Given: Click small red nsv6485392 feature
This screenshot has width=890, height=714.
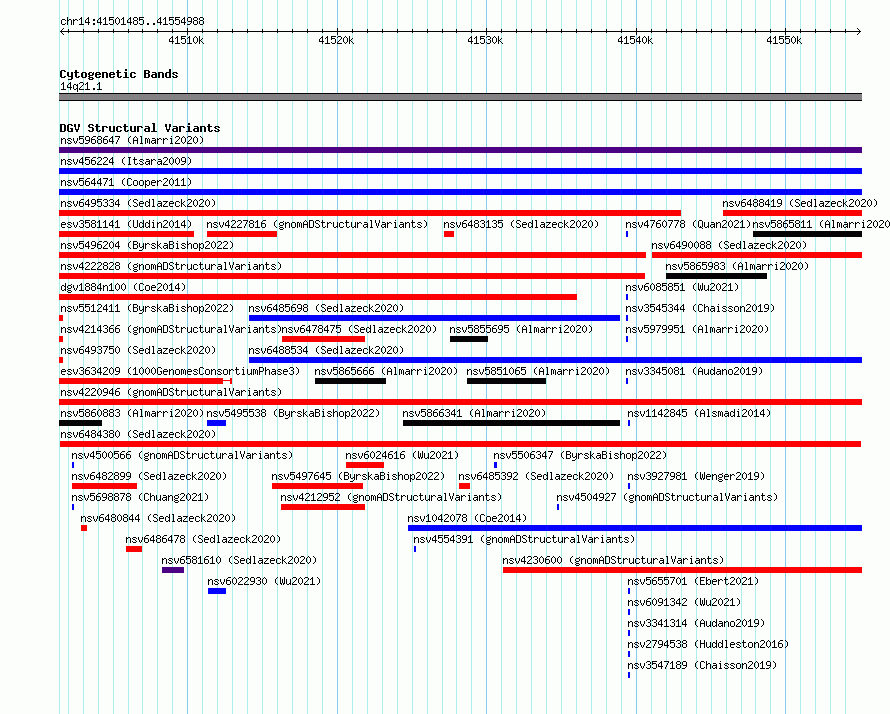Looking at the screenshot, I should click(464, 486).
